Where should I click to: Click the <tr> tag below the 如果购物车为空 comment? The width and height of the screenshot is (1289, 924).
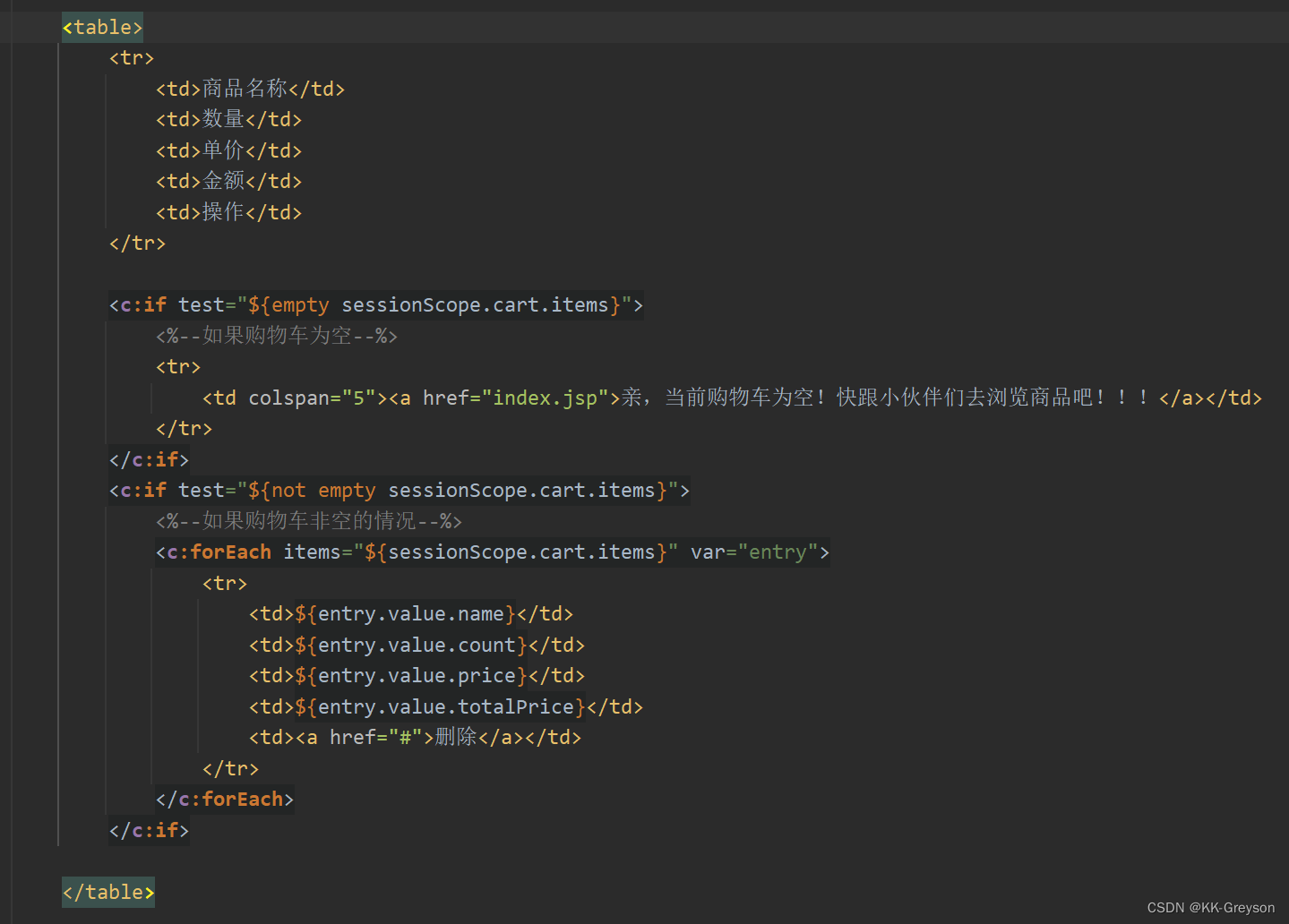(x=178, y=367)
